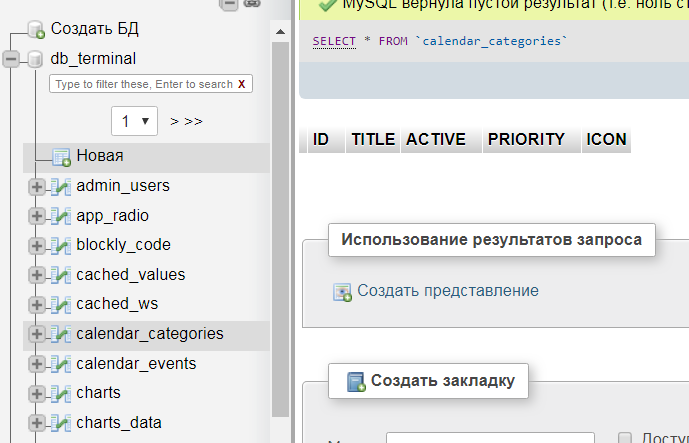689x443 pixels.
Task: Open the charts_data table
Action: (x=119, y=423)
